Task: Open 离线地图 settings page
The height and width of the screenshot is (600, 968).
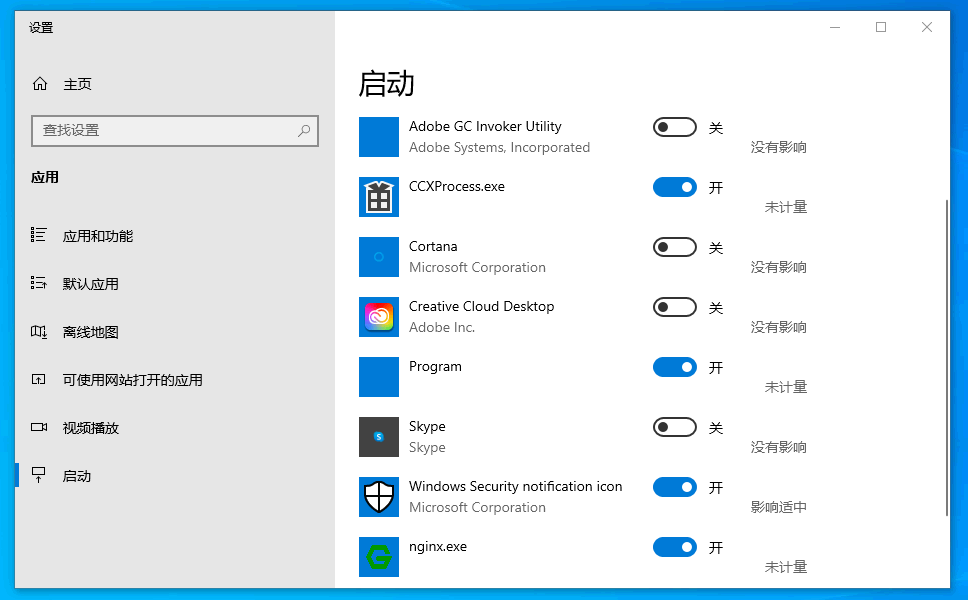Action: coord(175,331)
